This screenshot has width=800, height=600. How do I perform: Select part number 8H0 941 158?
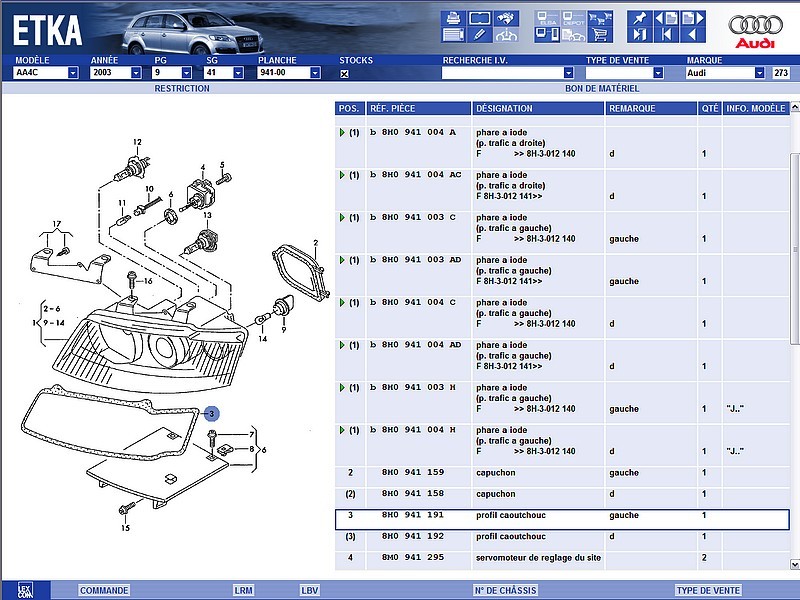[413, 494]
